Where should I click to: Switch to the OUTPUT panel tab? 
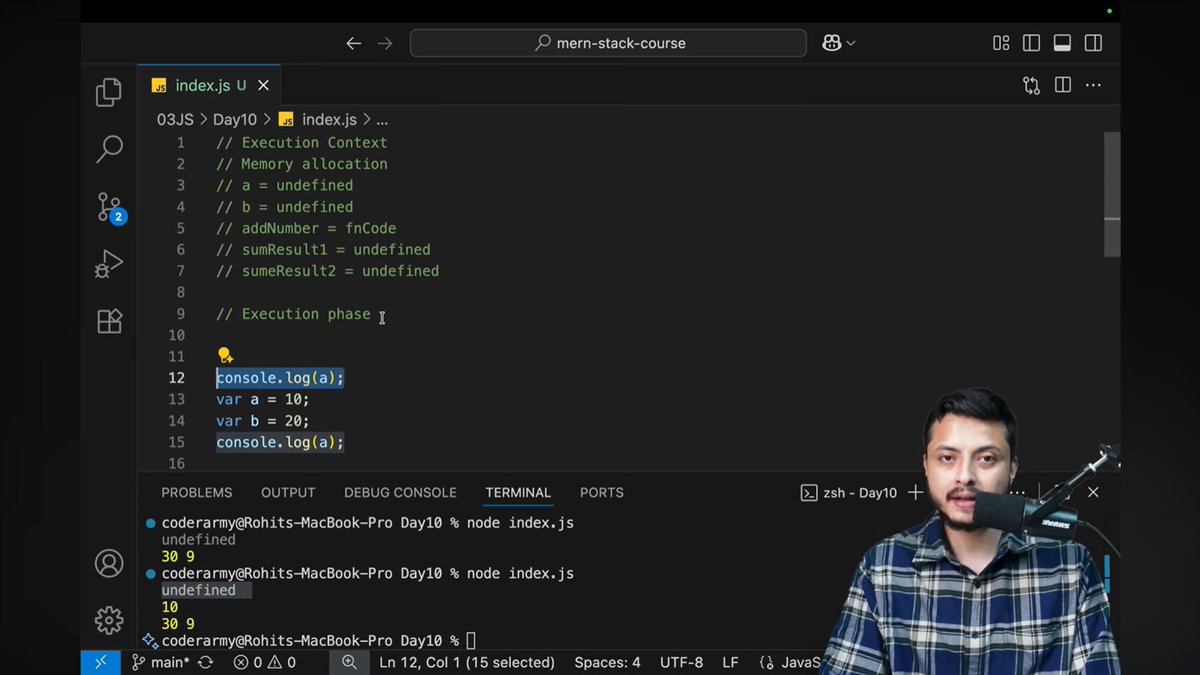pos(288,493)
